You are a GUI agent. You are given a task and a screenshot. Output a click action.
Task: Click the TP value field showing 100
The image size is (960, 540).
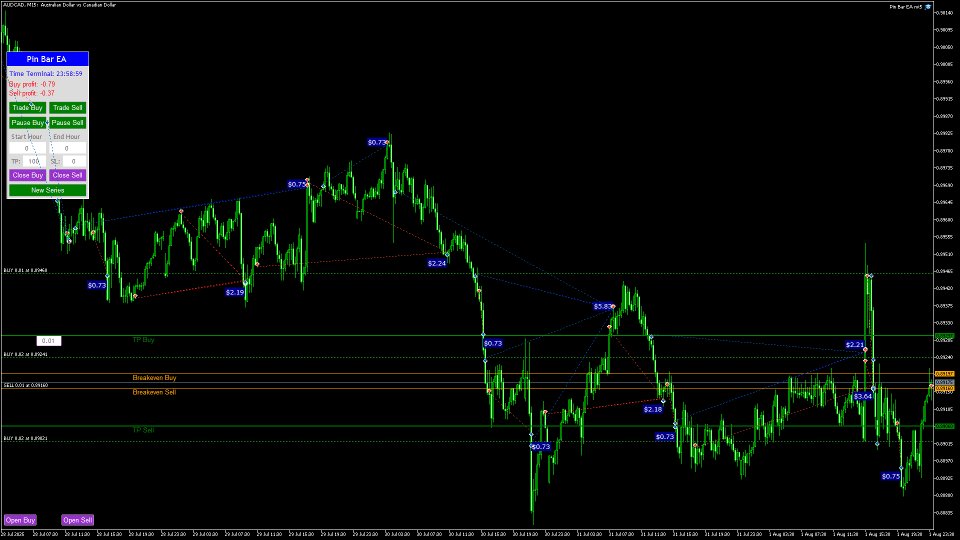[34, 162]
